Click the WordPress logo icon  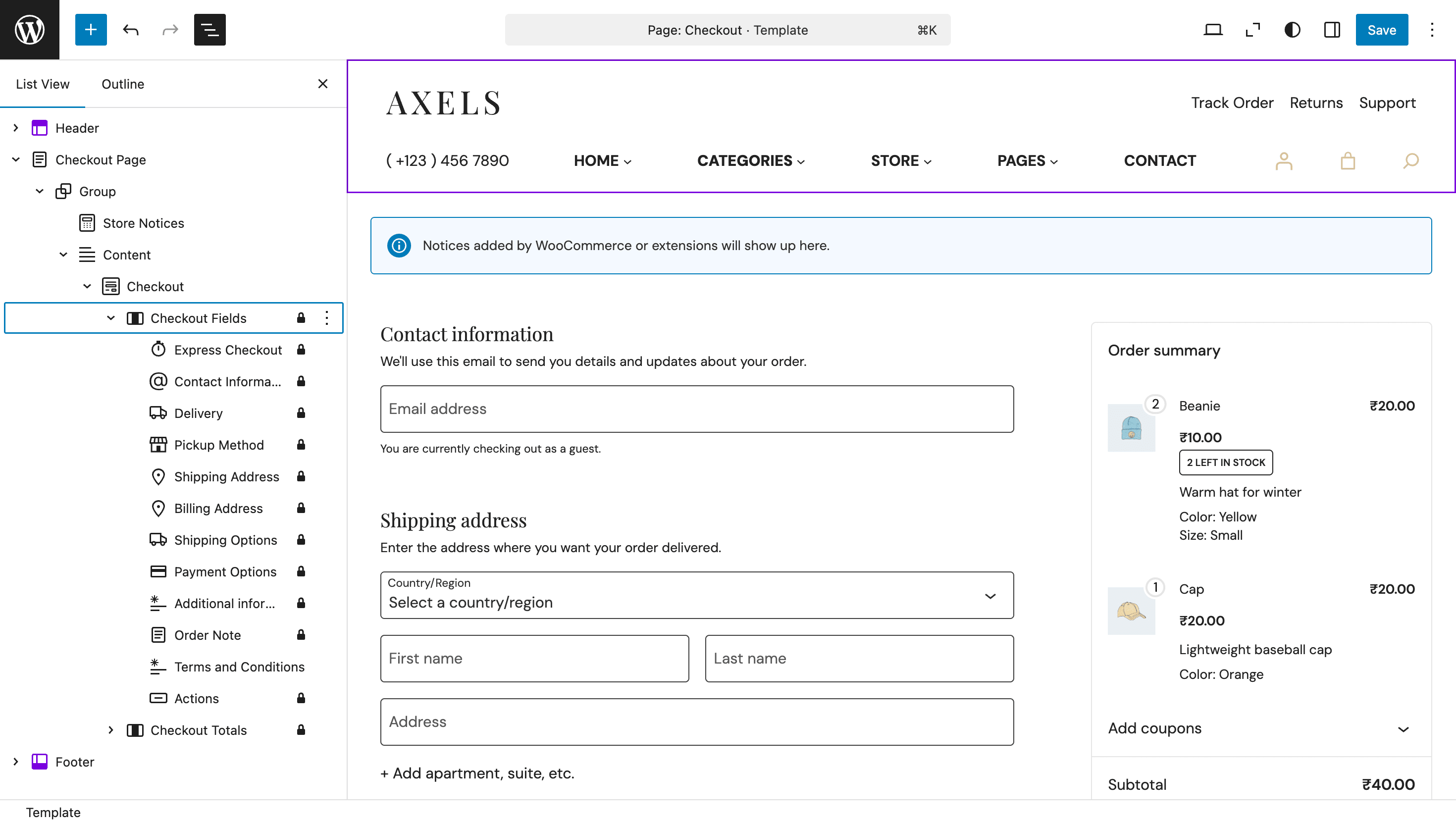pos(29,29)
